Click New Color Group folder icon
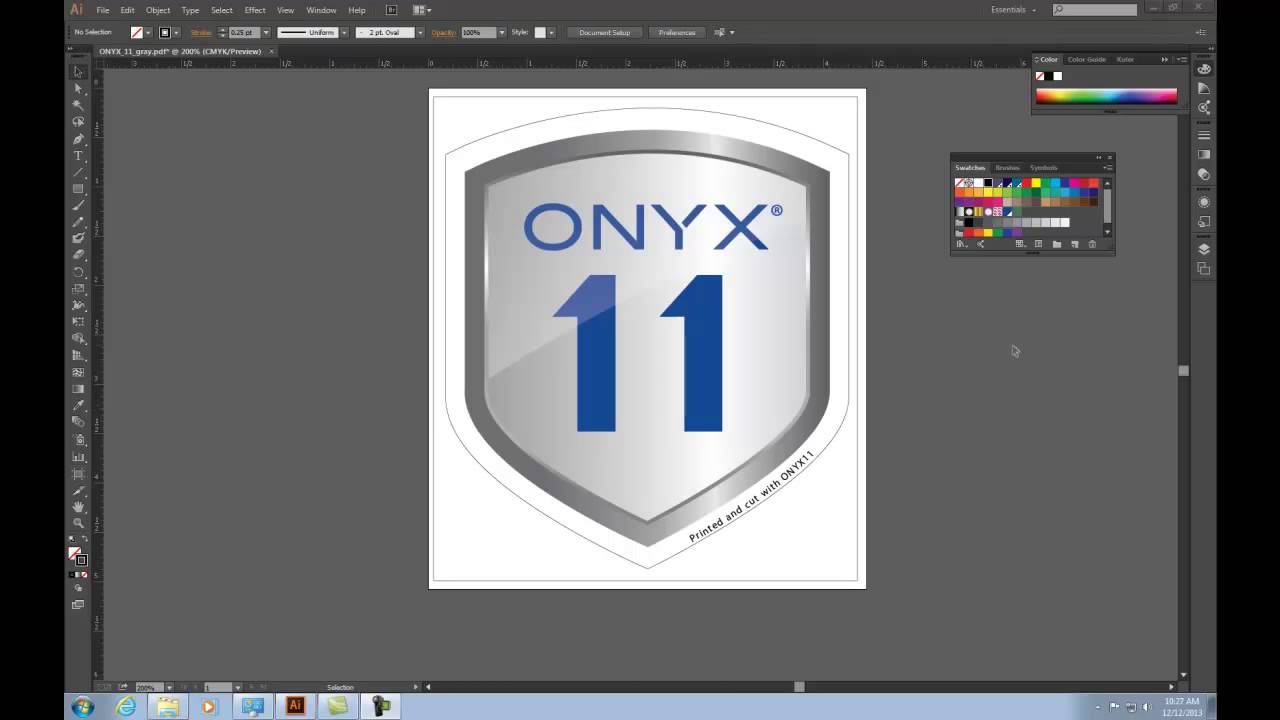The image size is (1280, 720). (1057, 244)
